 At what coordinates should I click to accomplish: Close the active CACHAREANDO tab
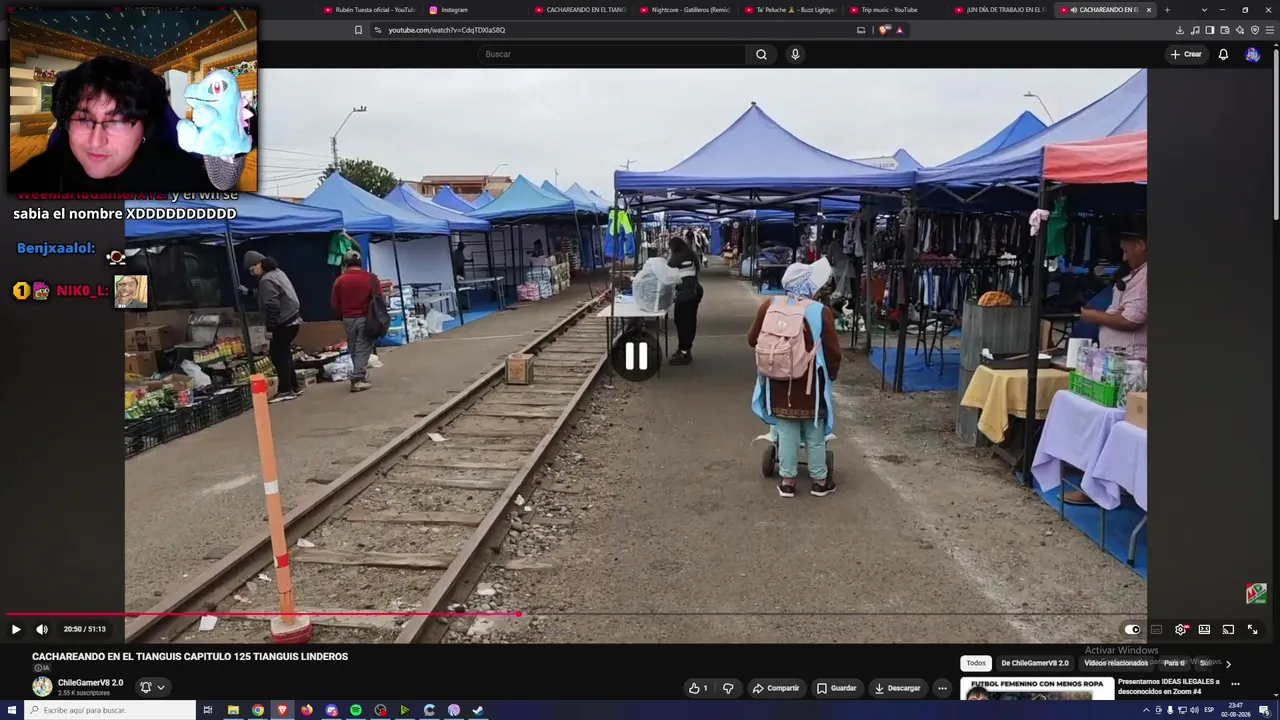coord(1148,10)
